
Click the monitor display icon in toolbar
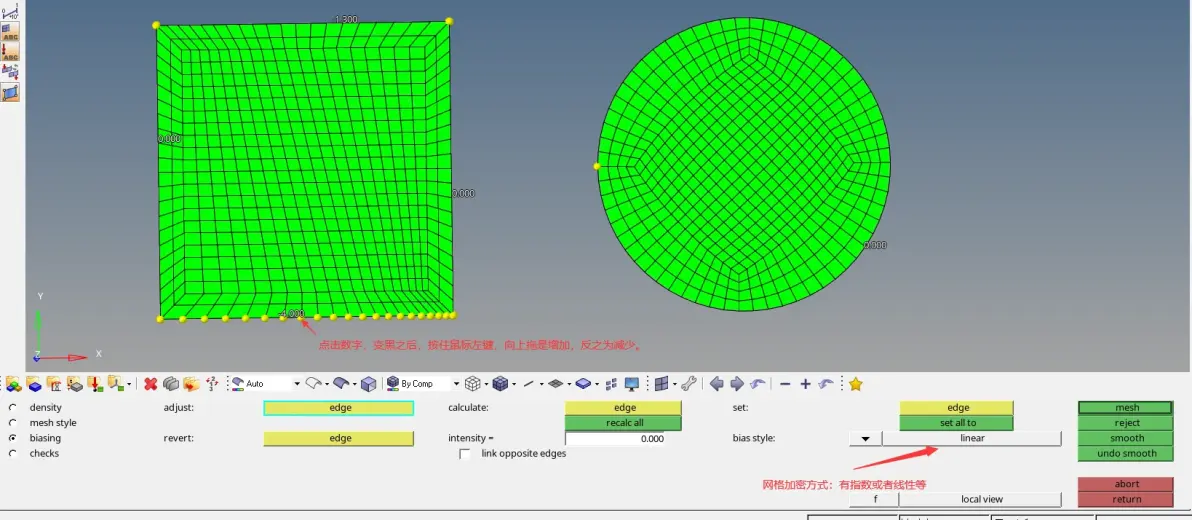point(632,384)
